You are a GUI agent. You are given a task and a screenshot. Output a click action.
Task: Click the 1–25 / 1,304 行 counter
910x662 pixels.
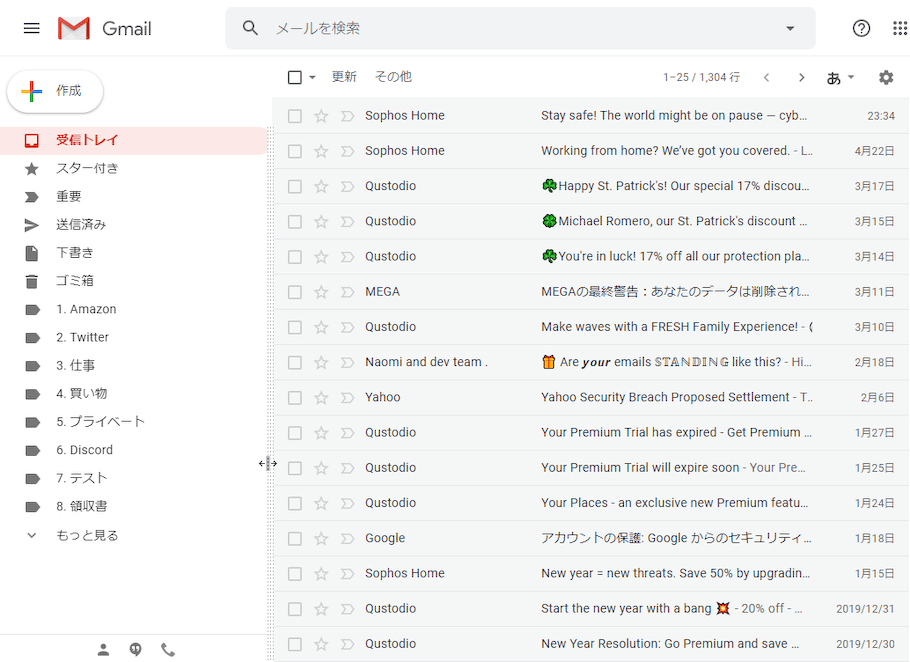[x=701, y=77]
